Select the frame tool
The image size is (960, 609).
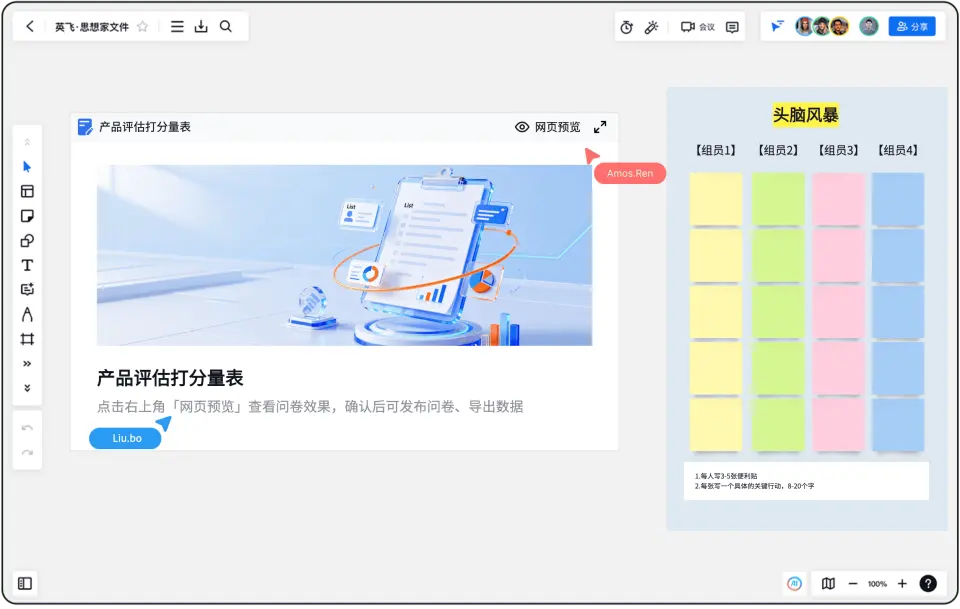pos(27,339)
